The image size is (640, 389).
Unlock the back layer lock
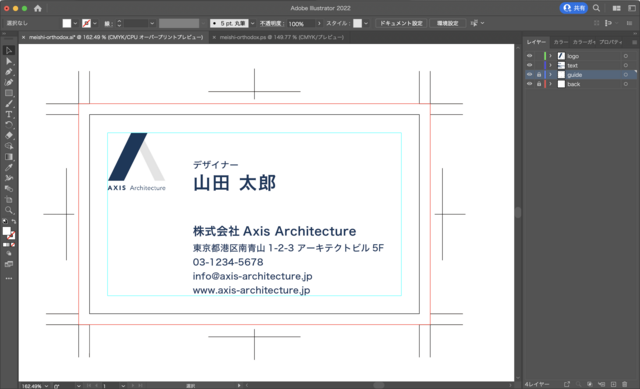click(539, 84)
